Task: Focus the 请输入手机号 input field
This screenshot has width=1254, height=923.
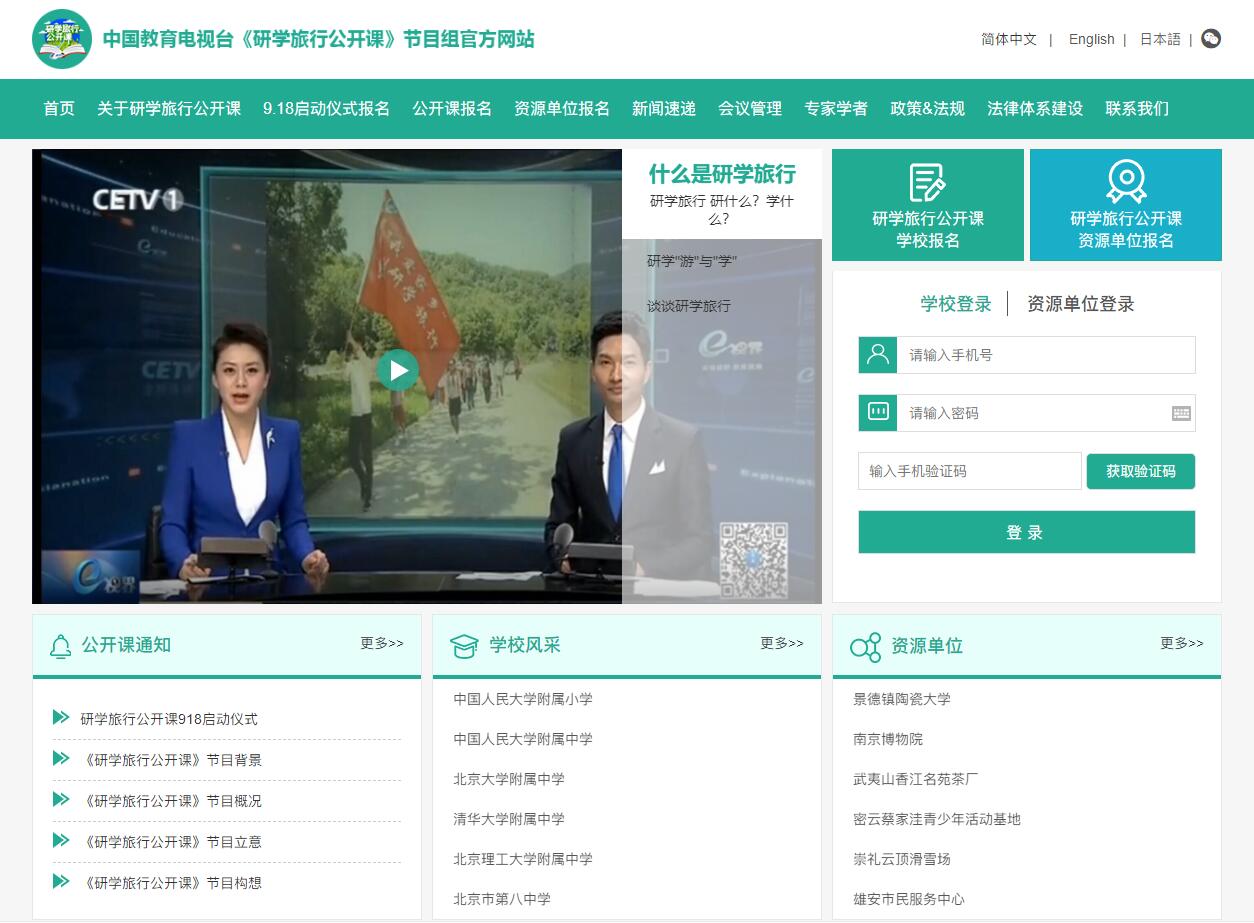Action: 1045,355
